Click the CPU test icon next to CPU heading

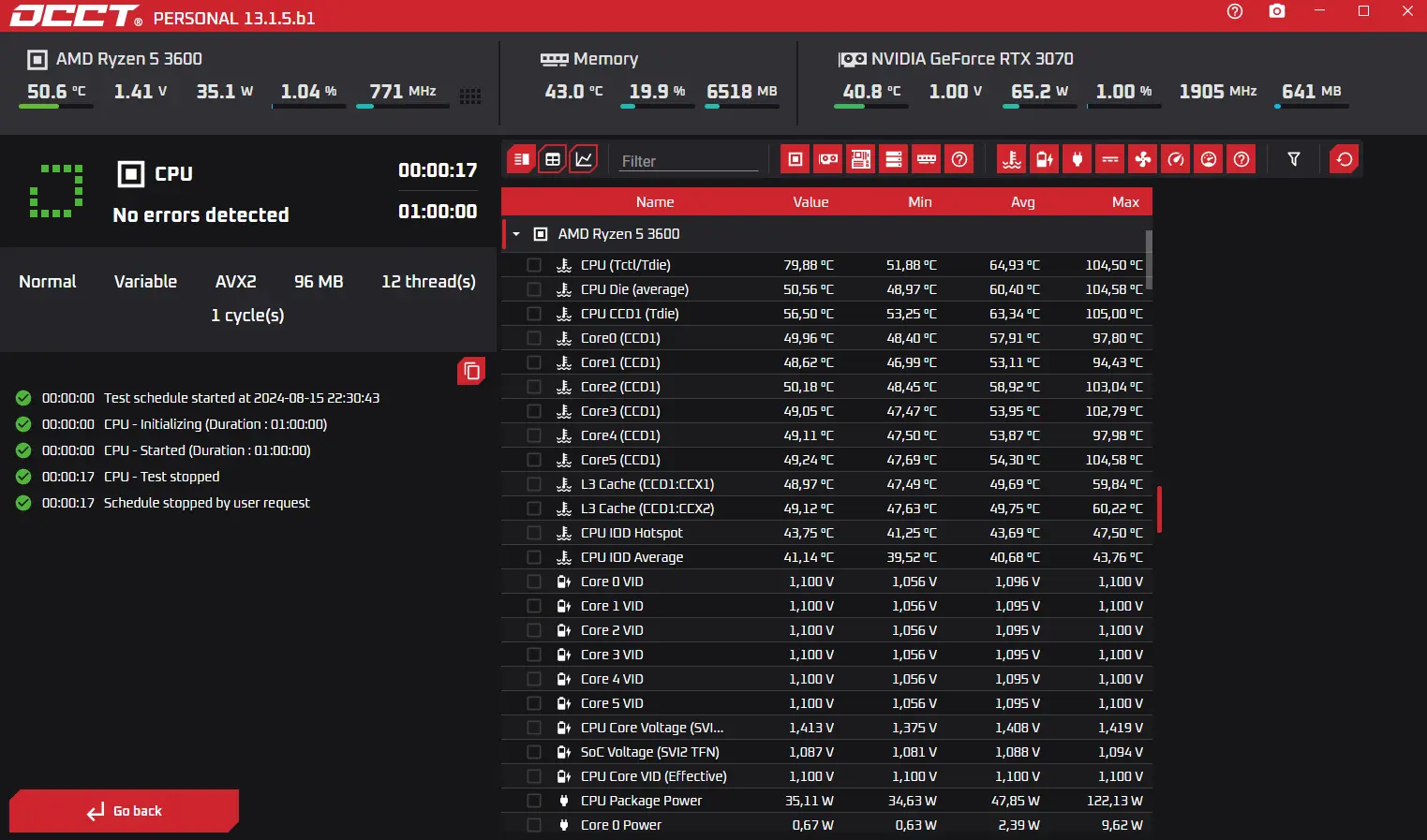(x=131, y=174)
